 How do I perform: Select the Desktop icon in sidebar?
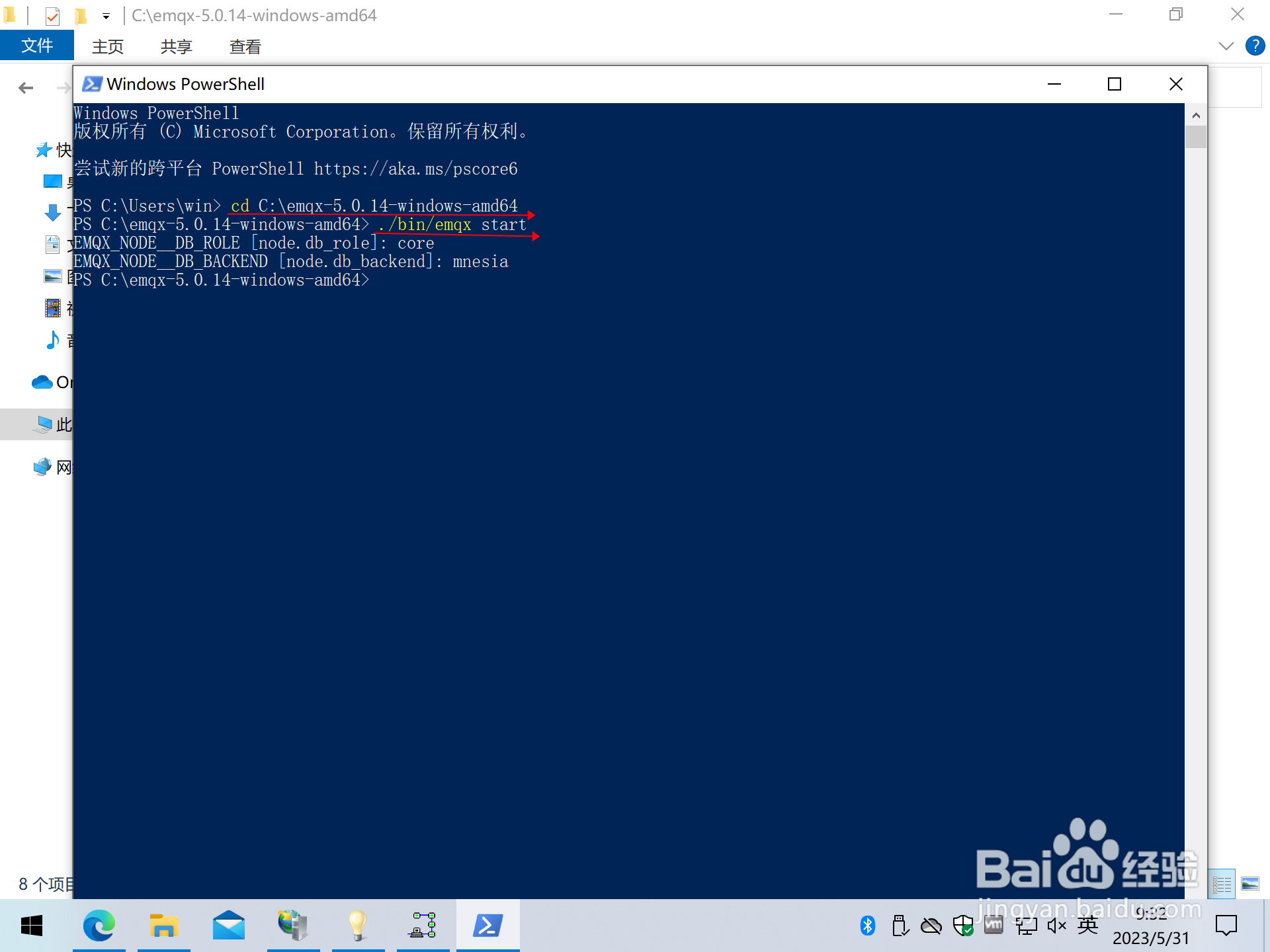(52, 181)
